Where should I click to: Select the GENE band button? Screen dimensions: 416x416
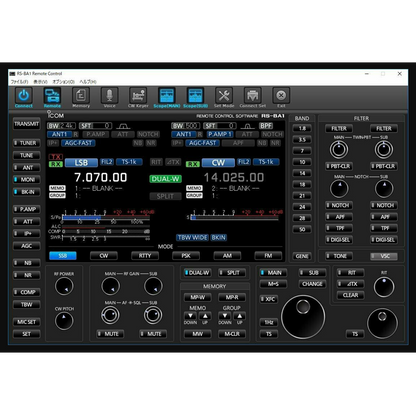(302, 256)
